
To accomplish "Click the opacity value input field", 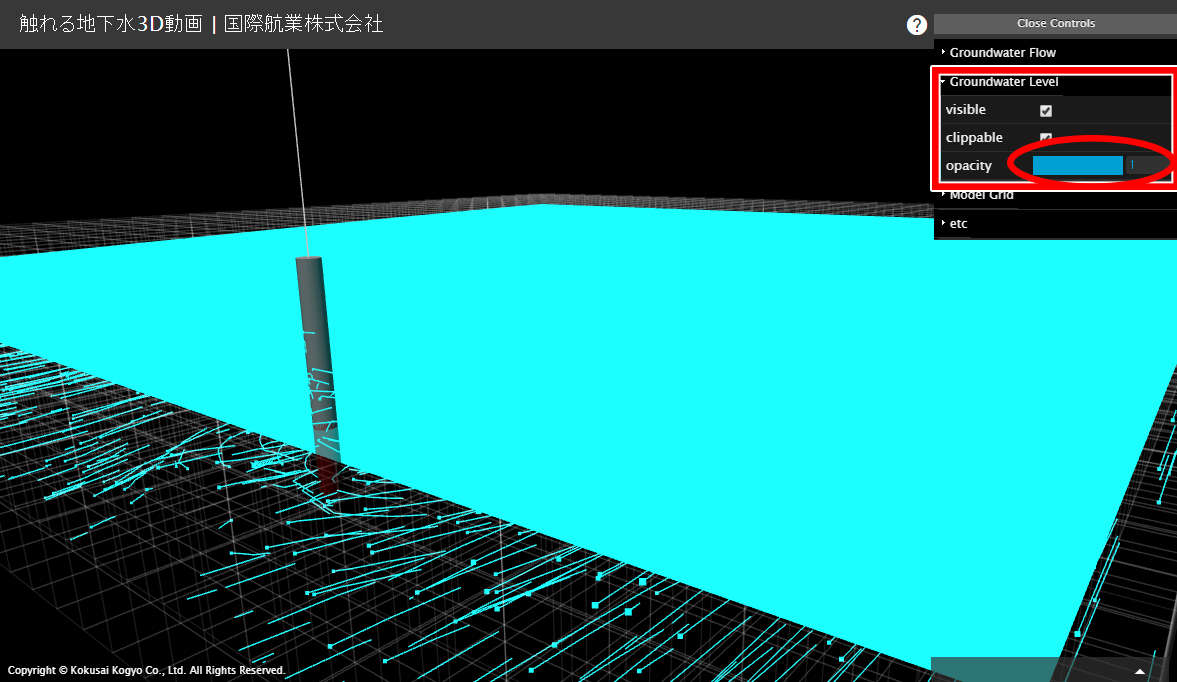I will click(1147, 166).
